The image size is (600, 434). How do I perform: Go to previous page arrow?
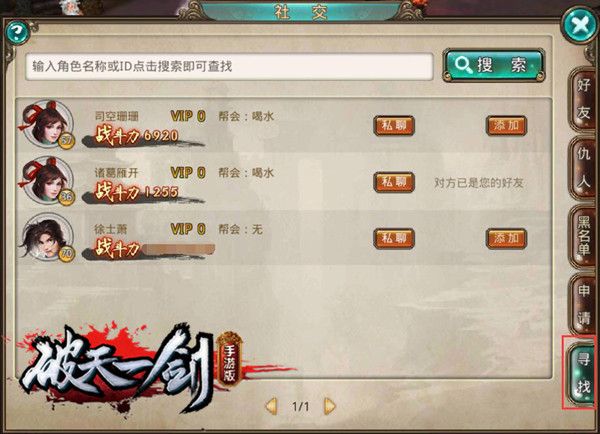tap(271, 406)
